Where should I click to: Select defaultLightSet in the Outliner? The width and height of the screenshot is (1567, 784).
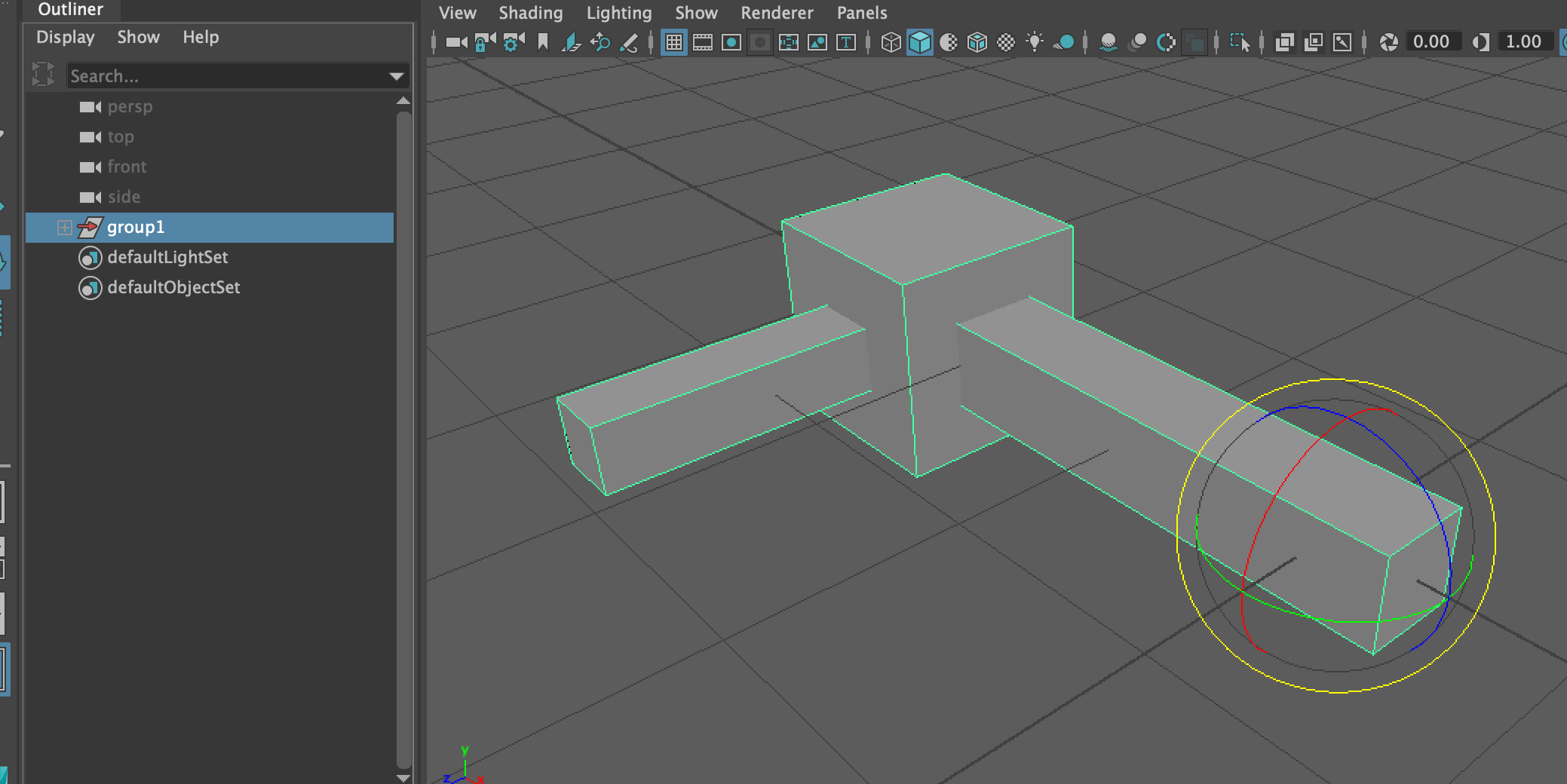tap(167, 257)
